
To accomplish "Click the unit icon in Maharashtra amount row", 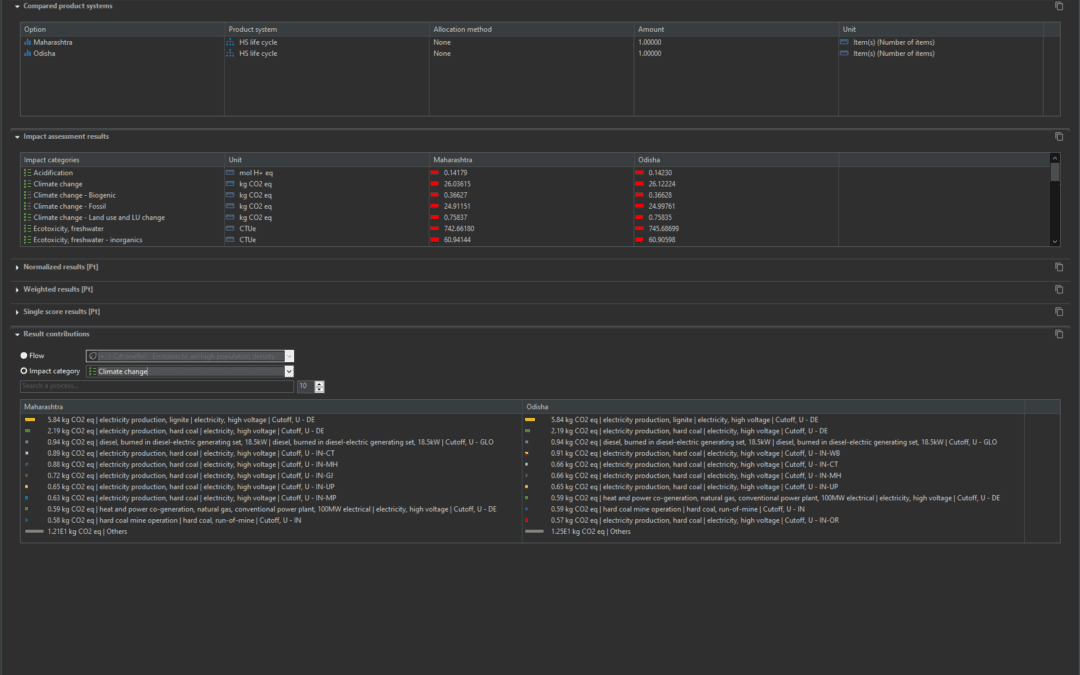I will pos(844,42).
